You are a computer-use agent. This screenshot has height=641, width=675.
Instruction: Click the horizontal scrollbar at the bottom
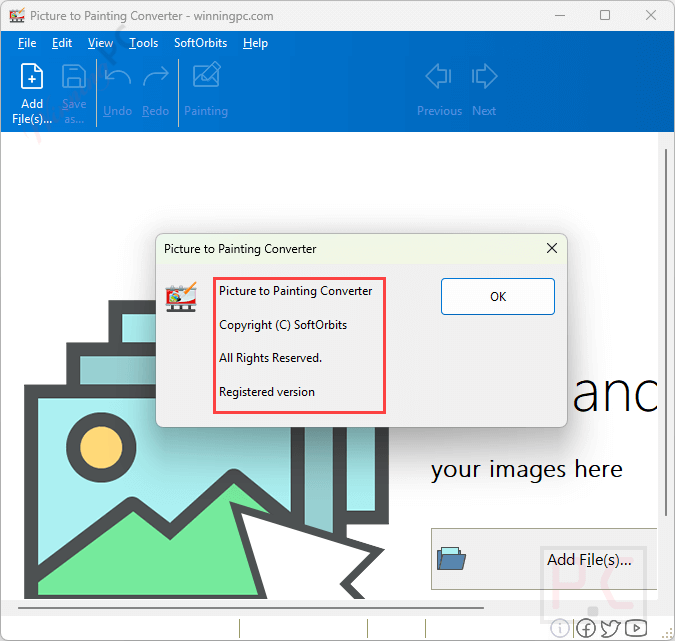251,608
